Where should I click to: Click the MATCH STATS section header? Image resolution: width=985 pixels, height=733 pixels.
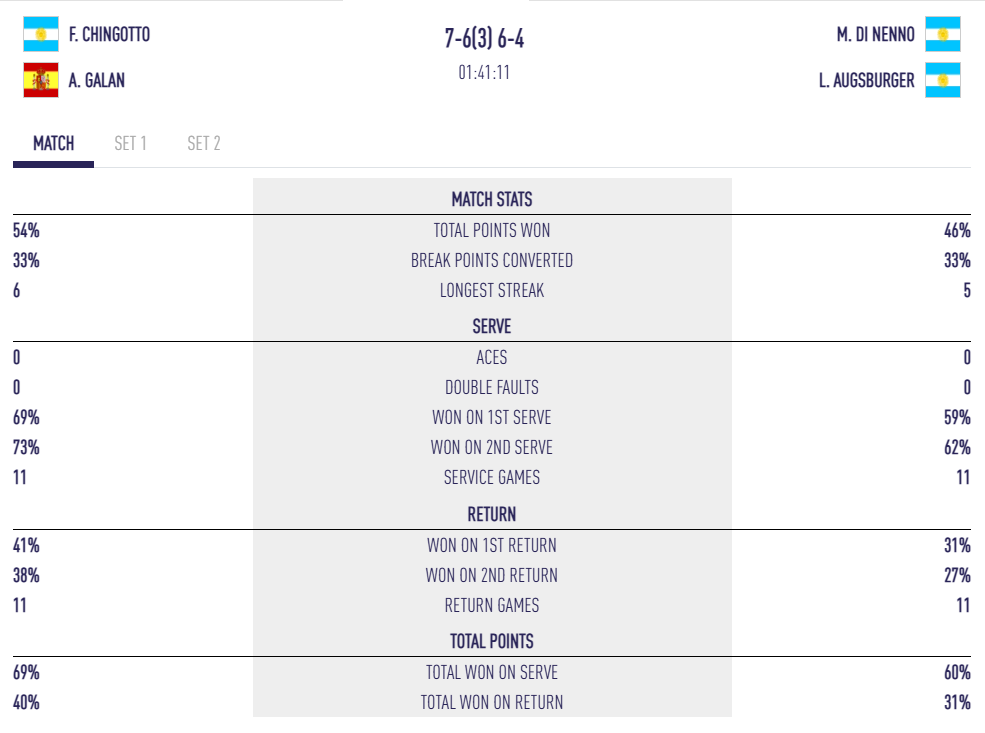click(492, 199)
